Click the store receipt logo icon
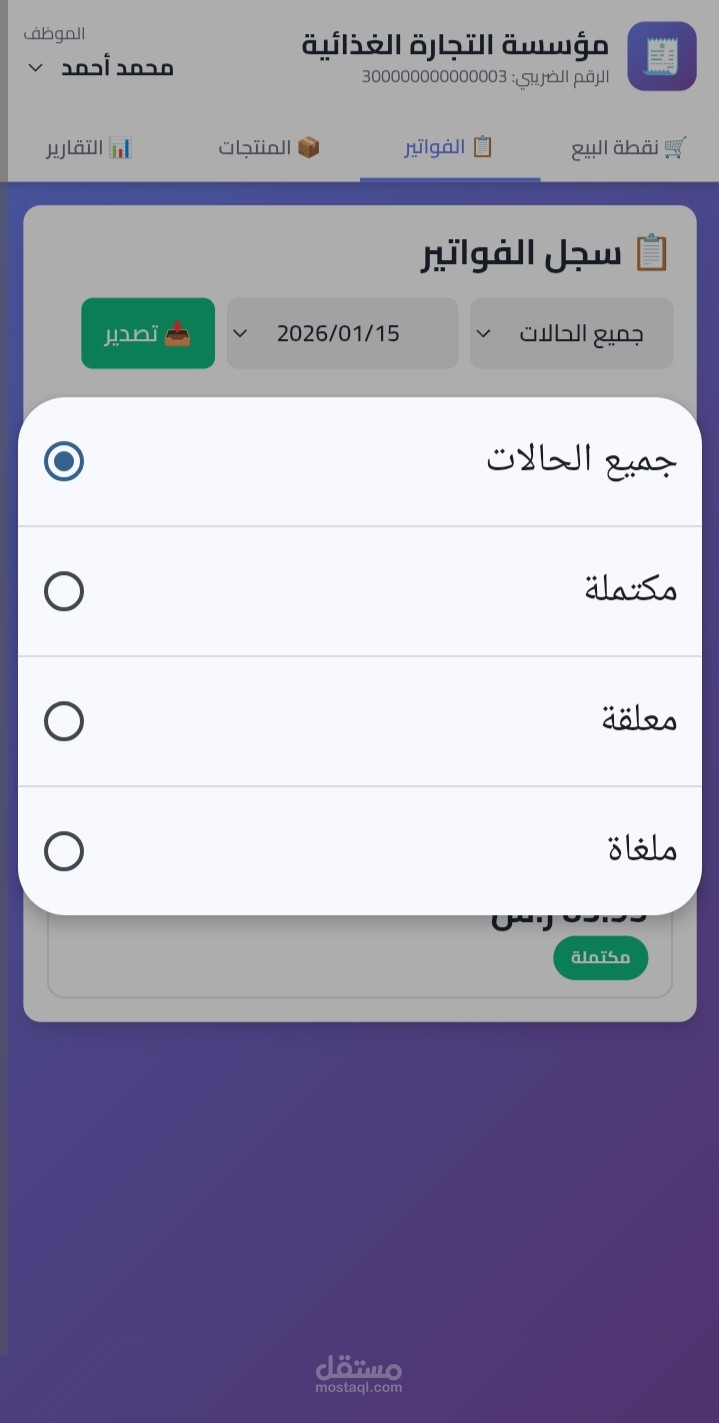This screenshot has height=1423, width=719. 661,56
